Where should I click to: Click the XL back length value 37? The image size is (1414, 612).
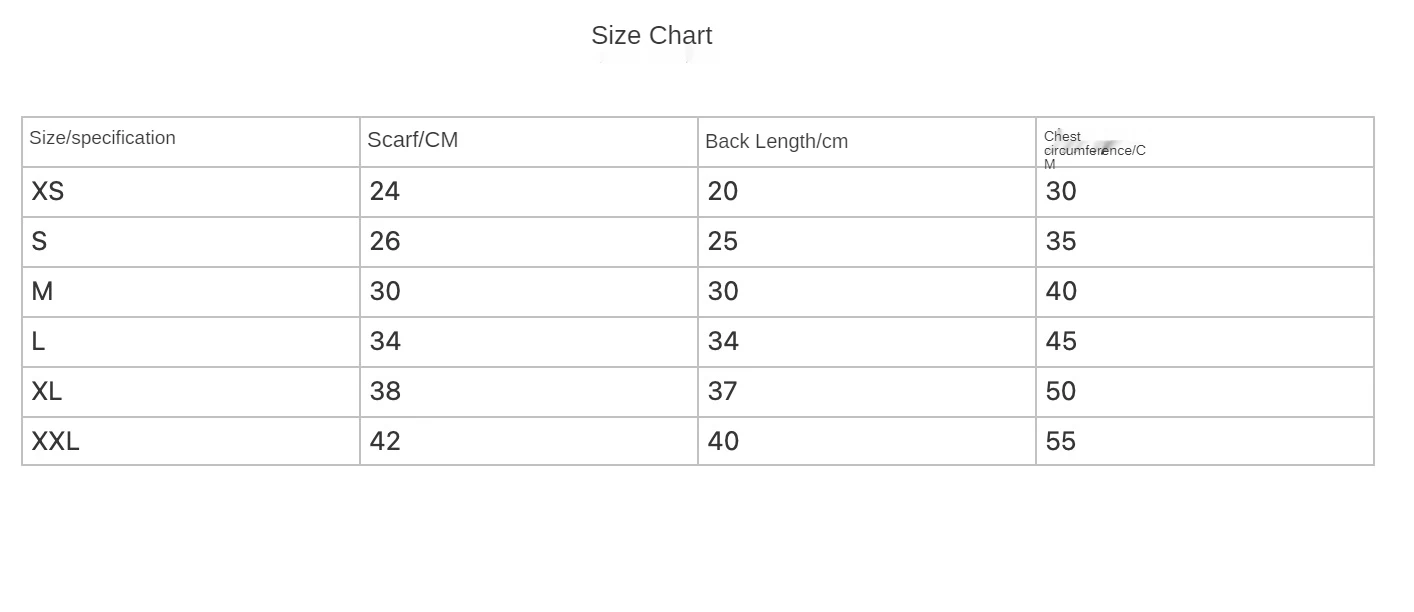[x=722, y=392]
